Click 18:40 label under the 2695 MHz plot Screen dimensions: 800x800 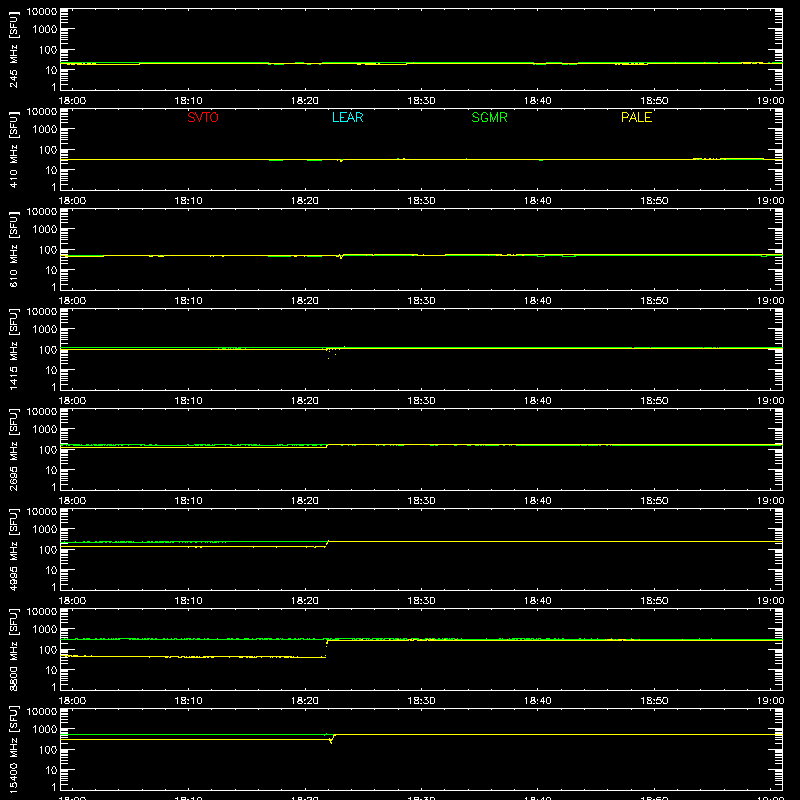[538, 501]
